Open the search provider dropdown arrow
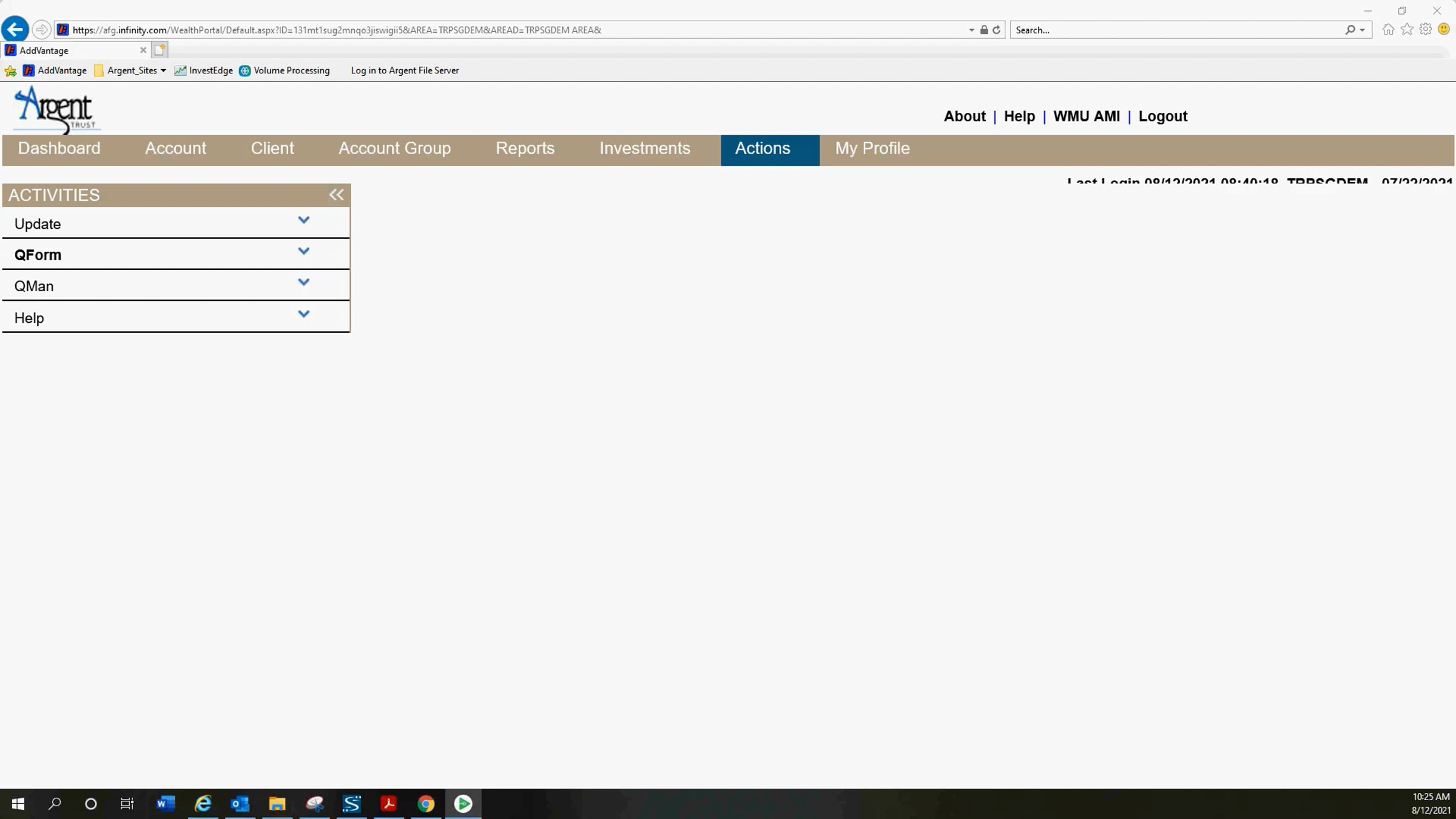 [x=1363, y=30]
